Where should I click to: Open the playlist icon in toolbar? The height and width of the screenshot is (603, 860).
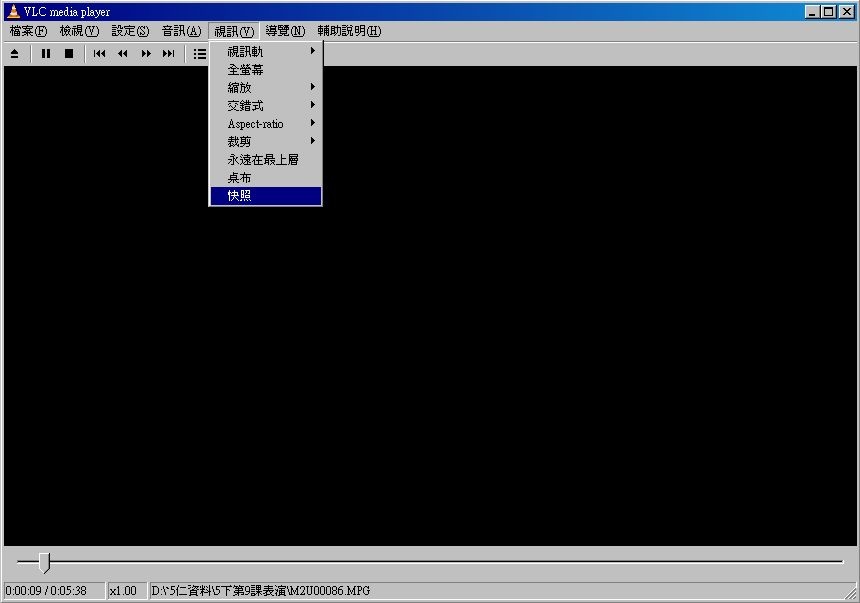pos(200,54)
